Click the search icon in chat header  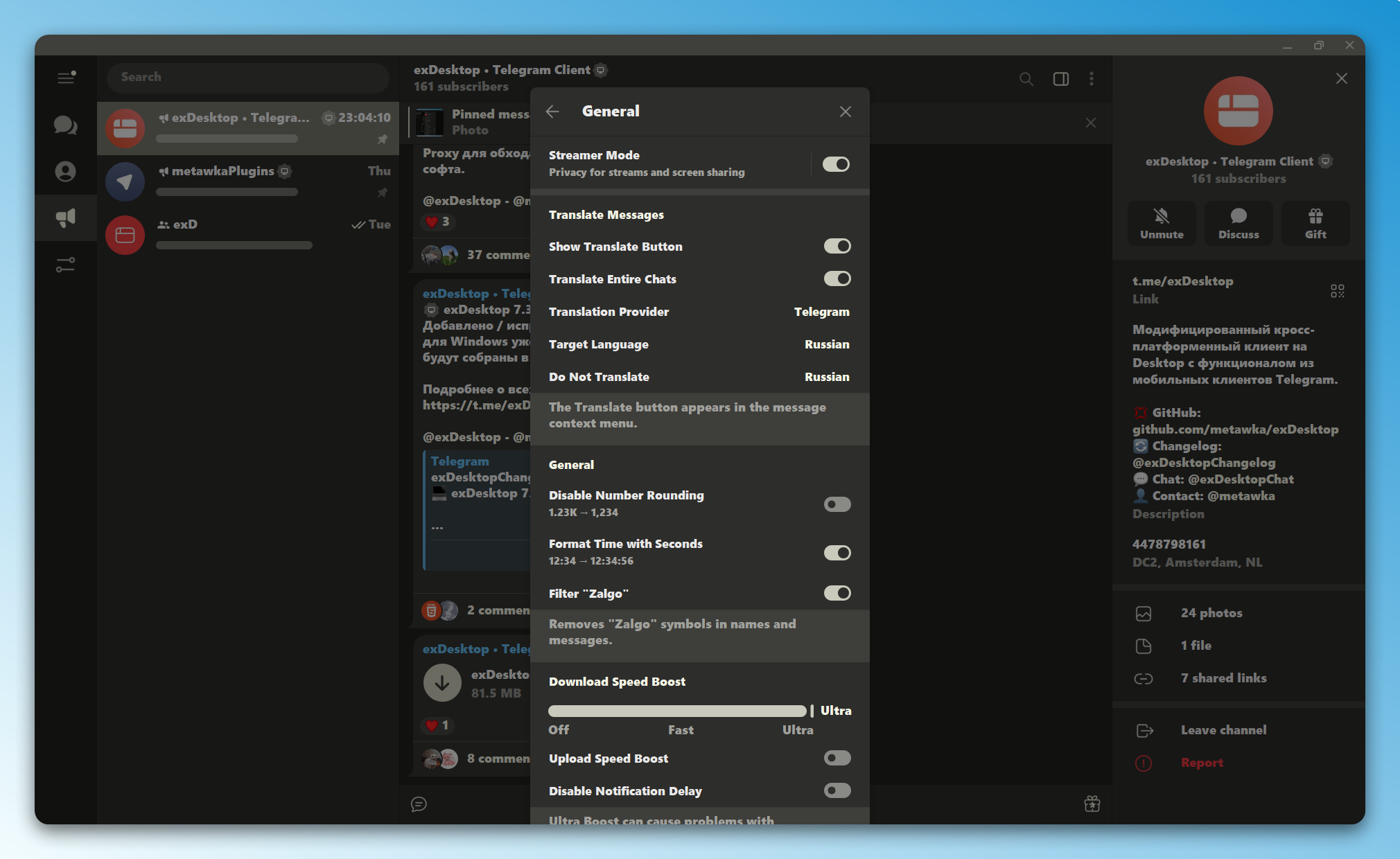click(1026, 79)
